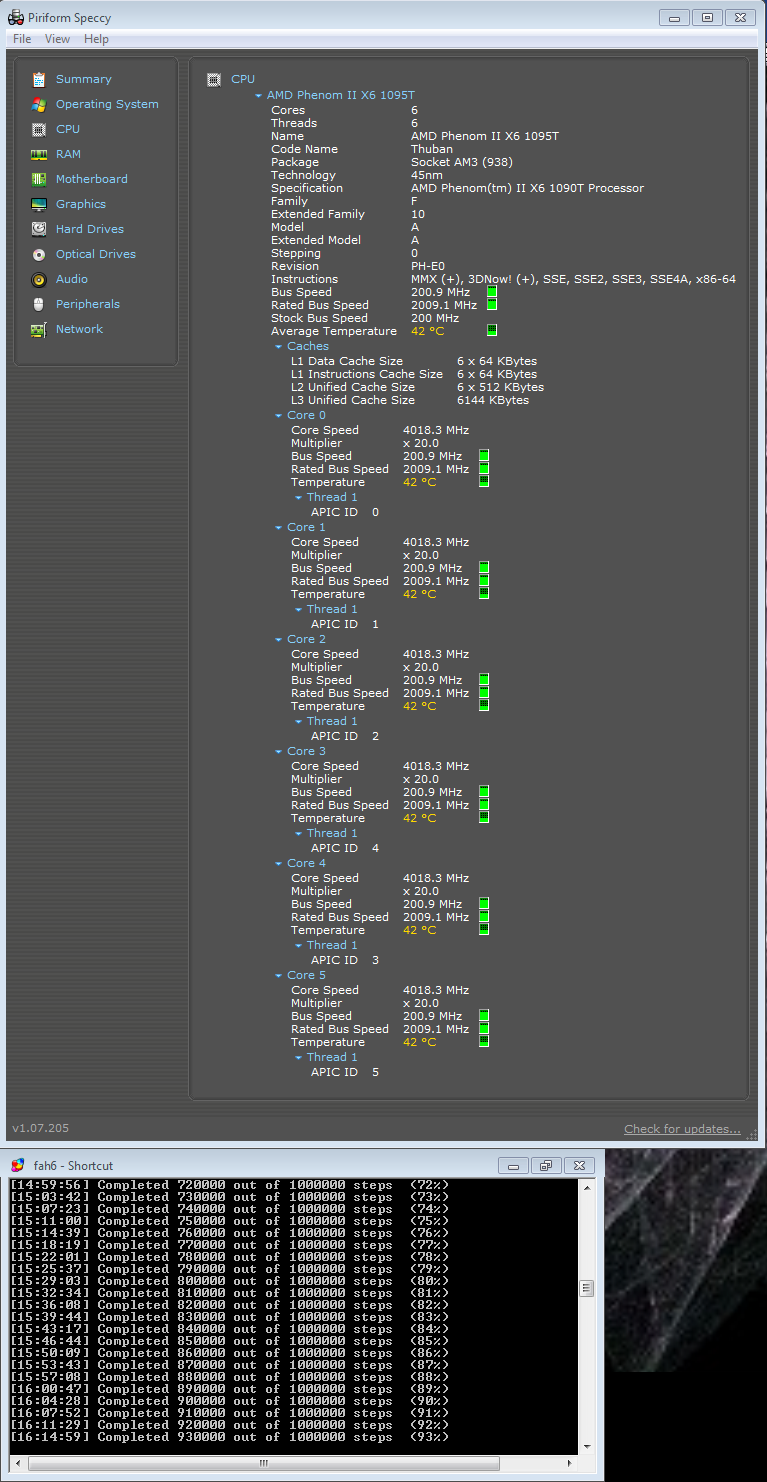767x1482 pixels.
Task: Click Core 0 Core Speed value 4018.3 MHz
Action: [436, 430]
